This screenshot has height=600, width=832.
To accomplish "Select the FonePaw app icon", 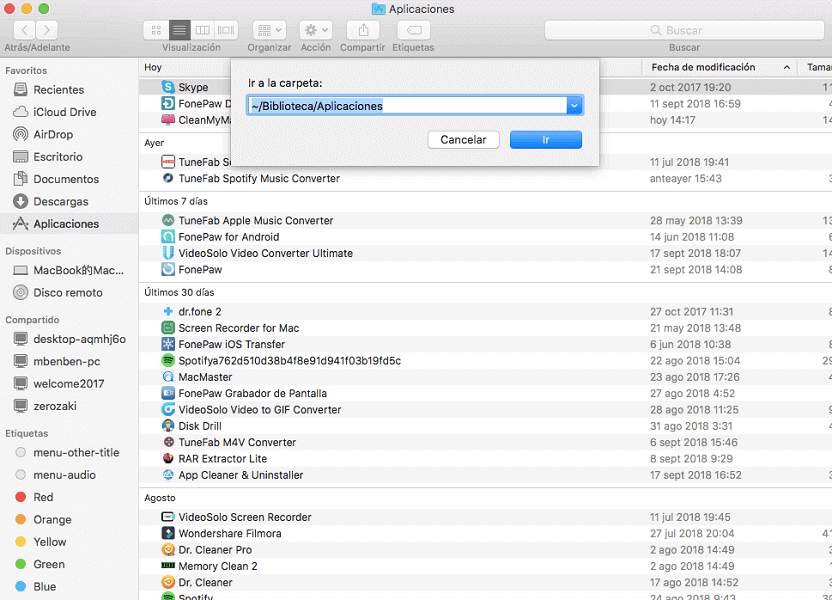I will [168, 269].
